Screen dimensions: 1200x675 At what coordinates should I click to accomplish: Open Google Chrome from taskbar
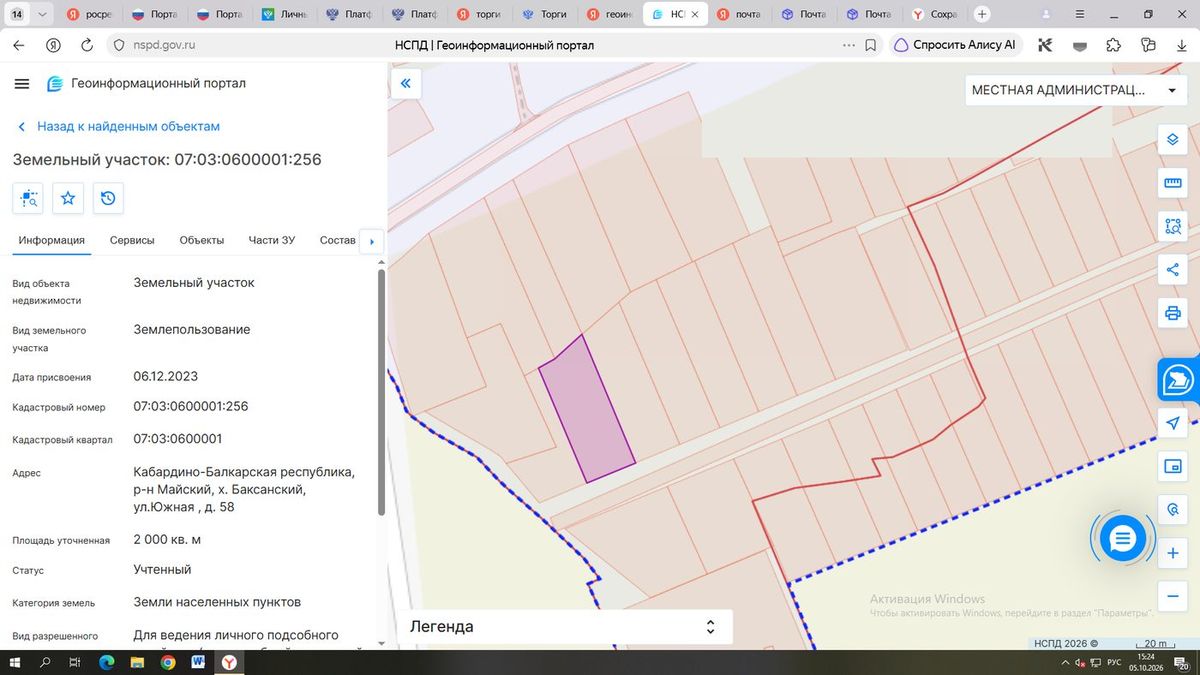pyautogui.click(x=168, y=662)
